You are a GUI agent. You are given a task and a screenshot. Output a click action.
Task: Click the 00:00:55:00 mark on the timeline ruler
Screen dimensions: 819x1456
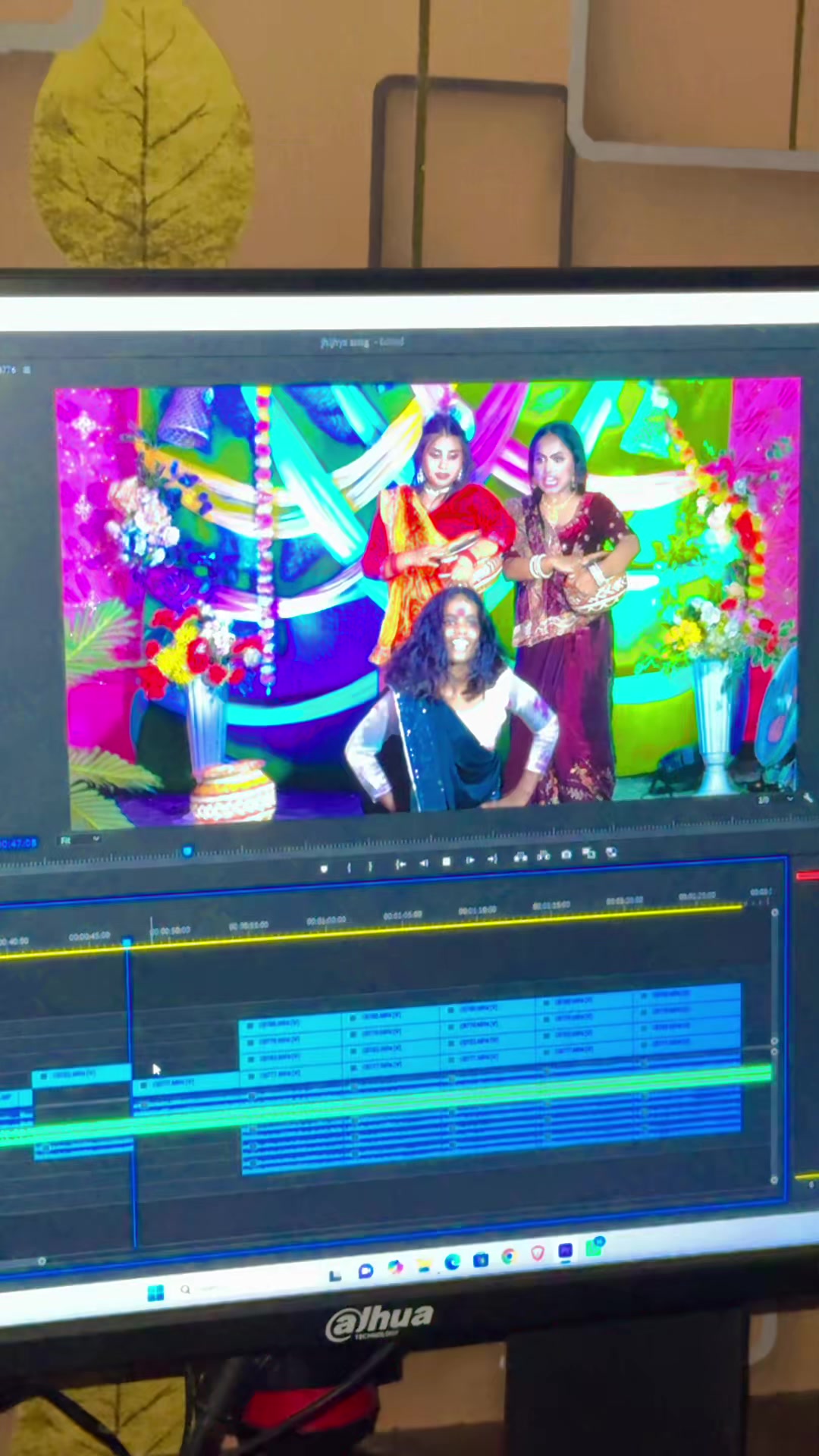pos(249,926)
